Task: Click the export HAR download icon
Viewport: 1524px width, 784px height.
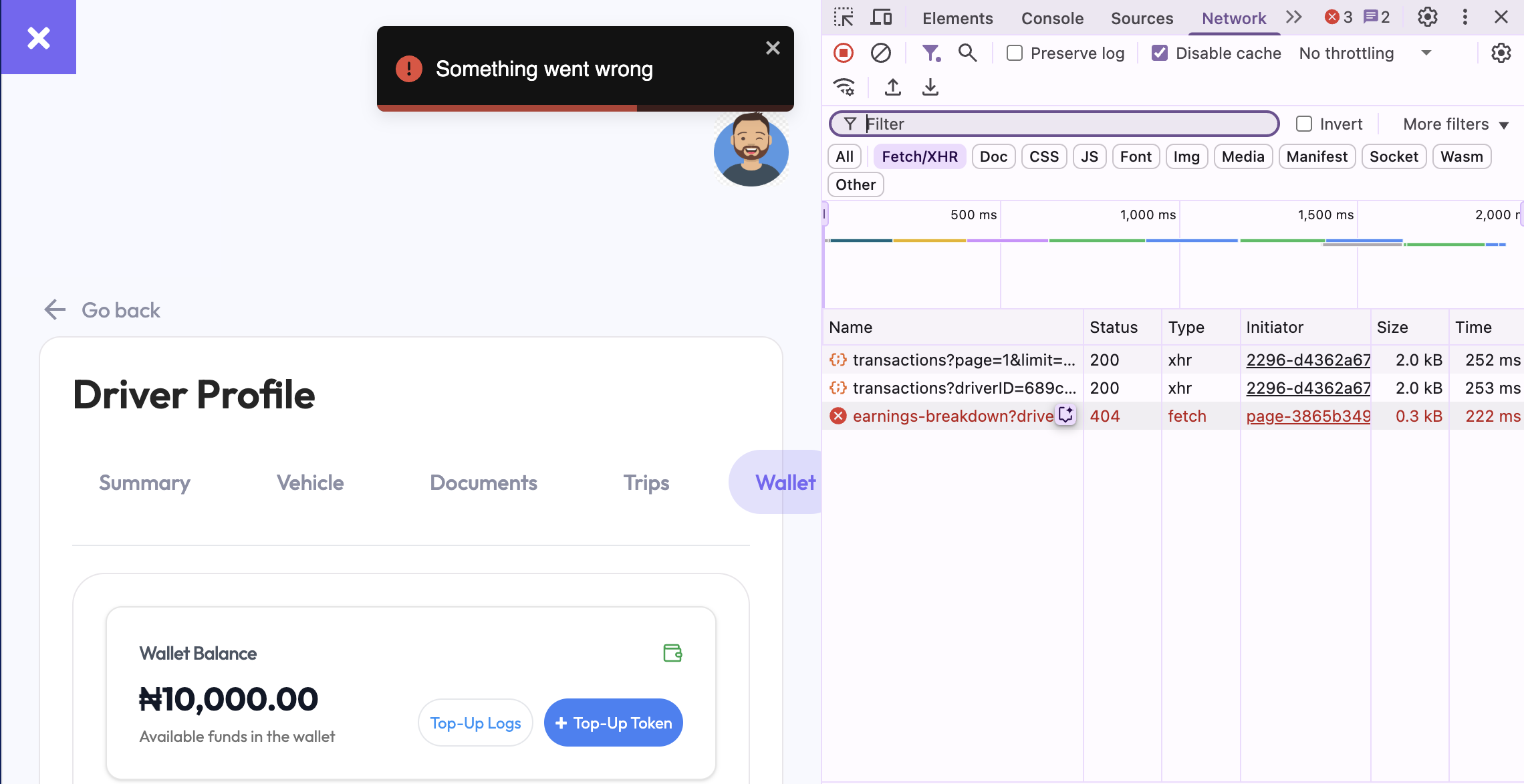Action: point(930,87)
